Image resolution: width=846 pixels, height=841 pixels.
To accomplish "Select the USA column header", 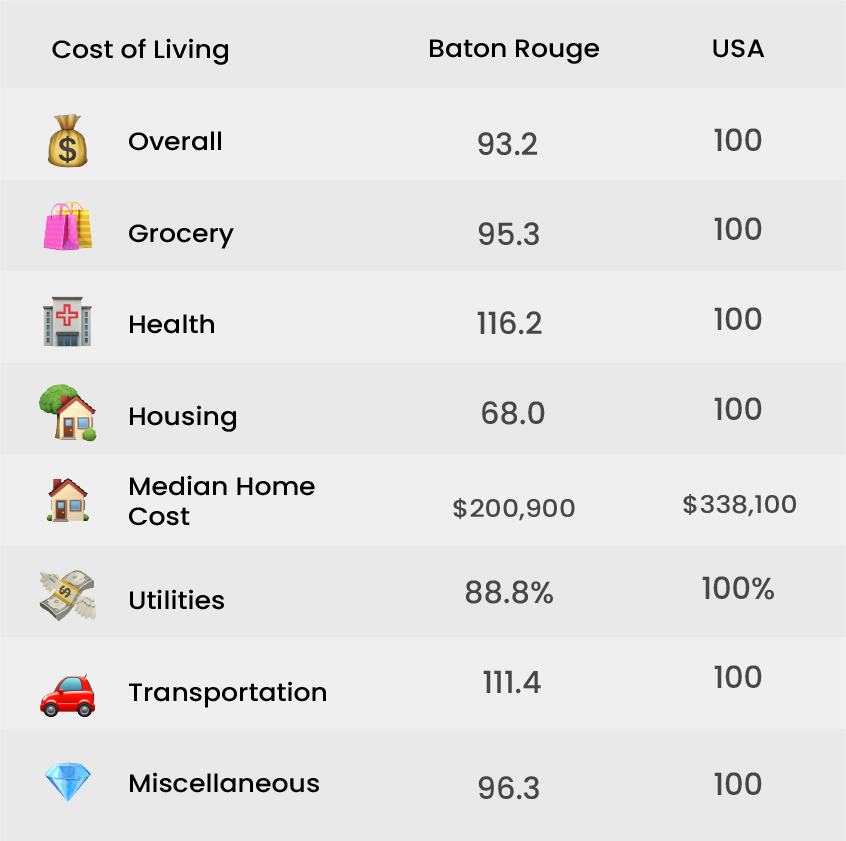I will point(738,49).
